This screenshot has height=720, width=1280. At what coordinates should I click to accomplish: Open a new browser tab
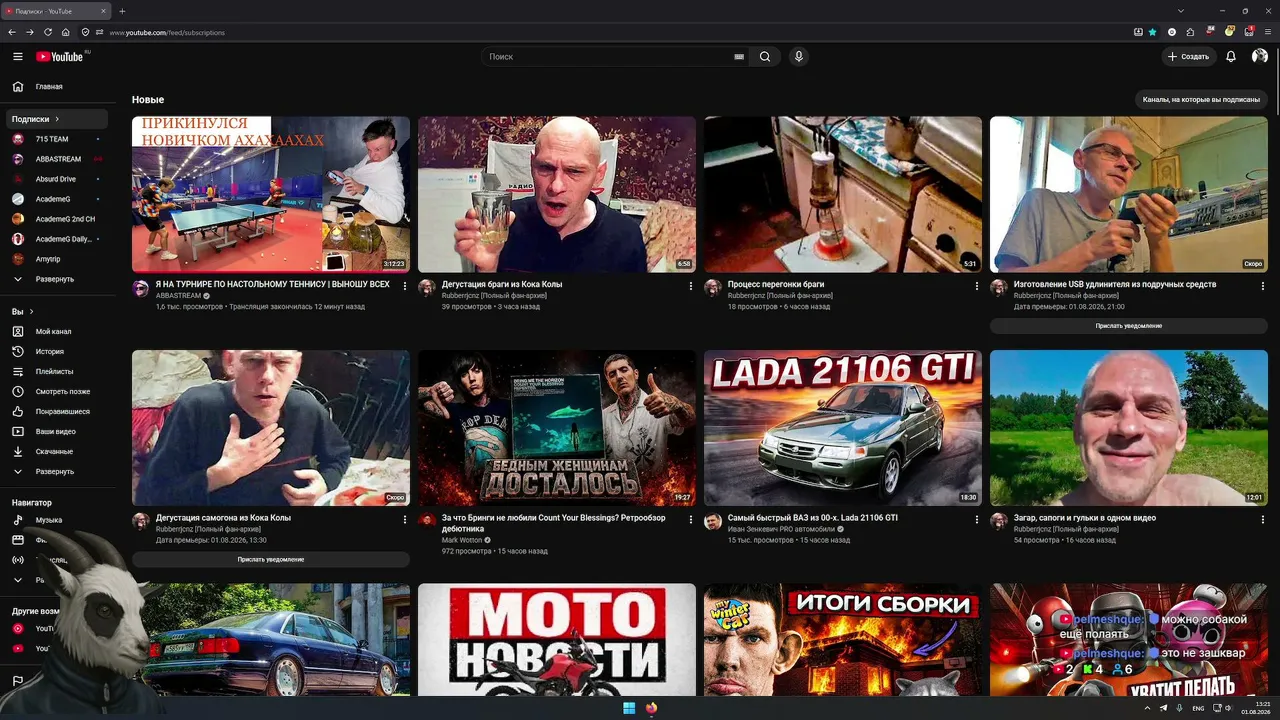(122, 11)
